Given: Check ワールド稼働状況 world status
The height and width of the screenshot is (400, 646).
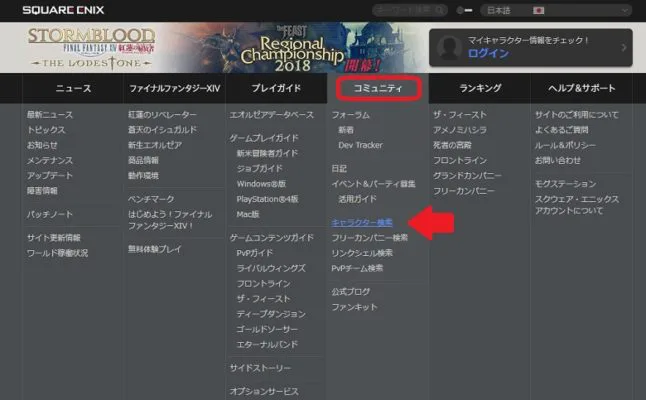Looking at the screenshot, I should click(x=57, y=253).
